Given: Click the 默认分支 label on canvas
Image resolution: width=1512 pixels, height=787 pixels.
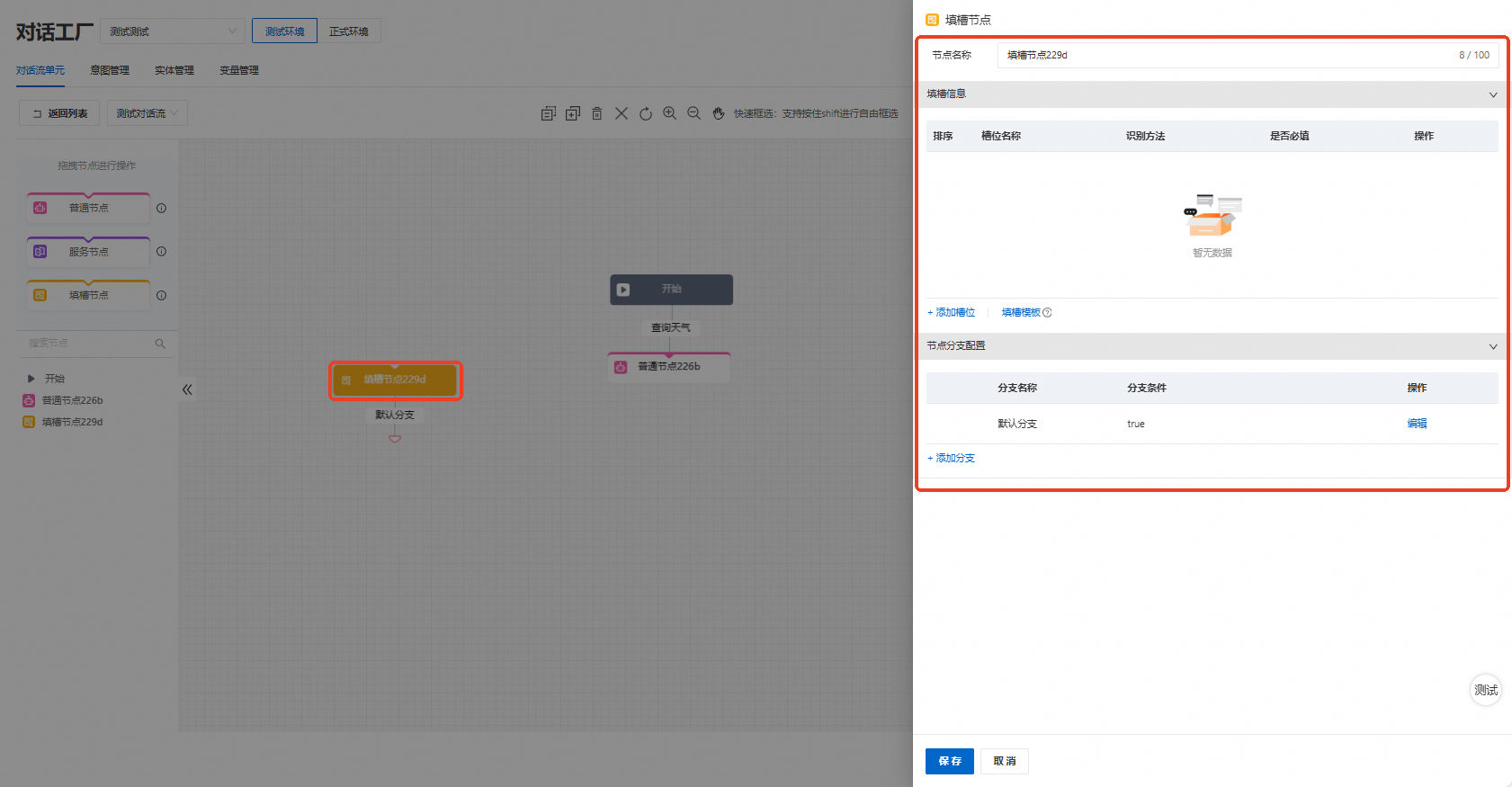Looking at the screenshot, I should click(395, 415).
